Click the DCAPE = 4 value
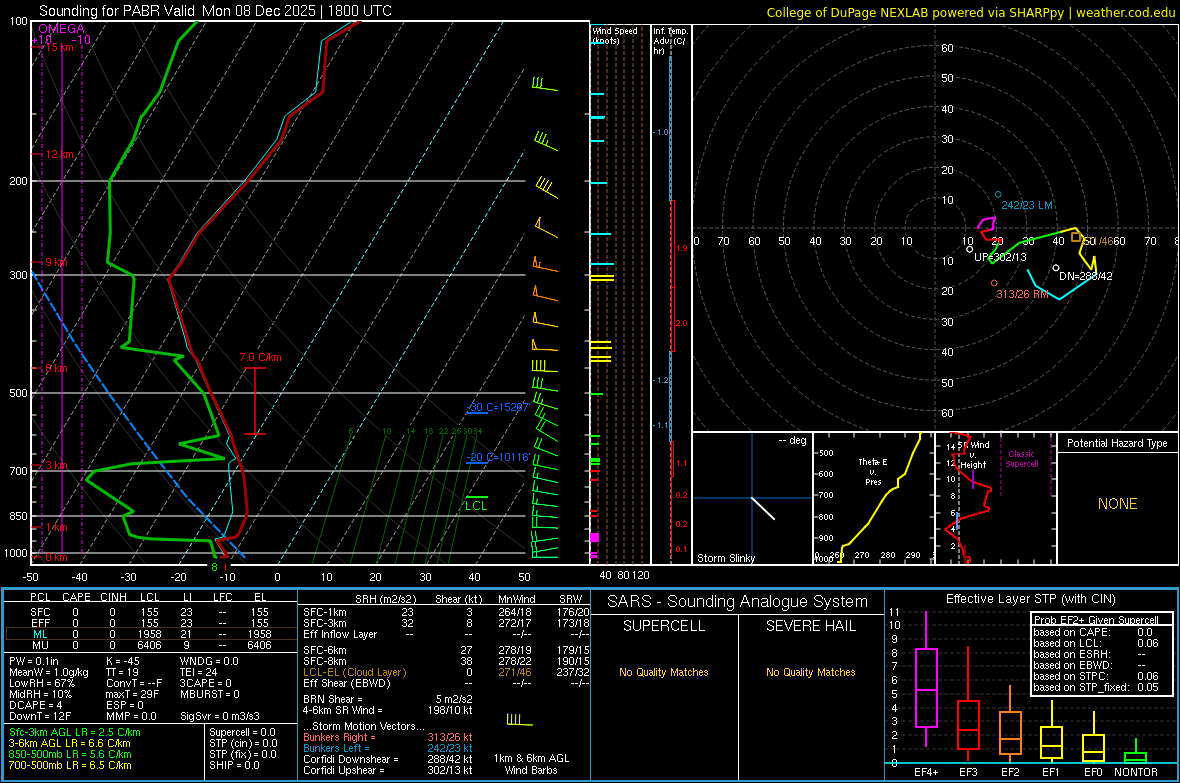The width and height of the screenshot is (1180, 783). click(x=35, y=705)
